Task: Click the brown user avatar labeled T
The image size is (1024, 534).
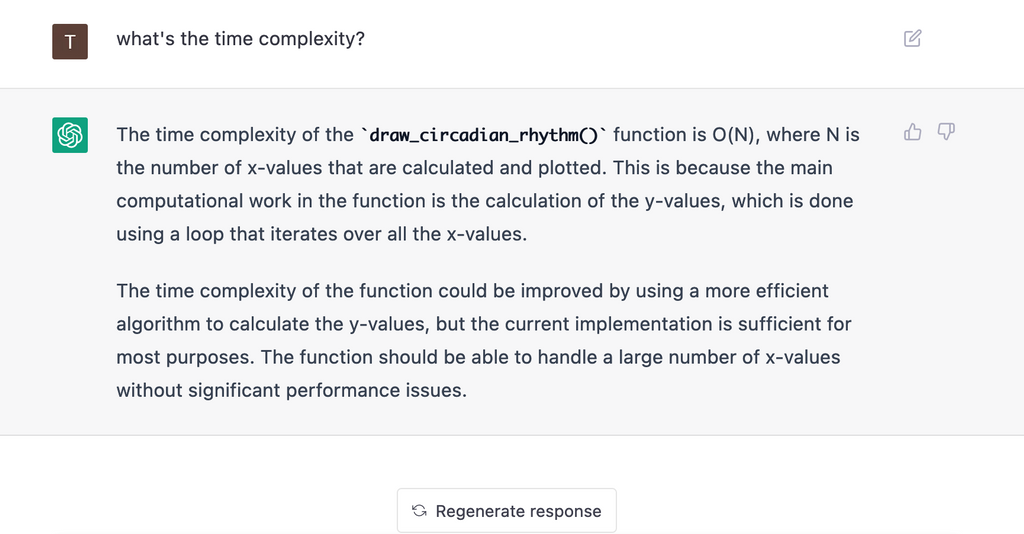Action: click(x=70, y=42)
